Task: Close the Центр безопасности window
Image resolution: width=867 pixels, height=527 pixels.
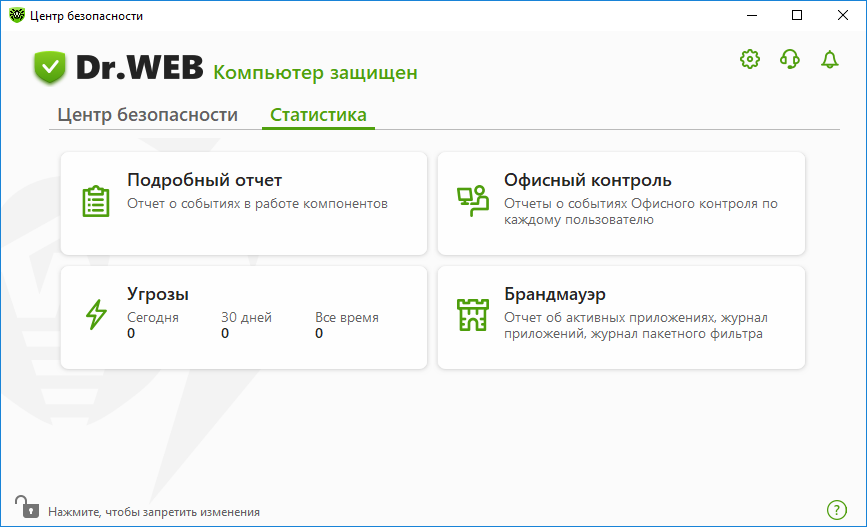Action: tap(843, 15)
